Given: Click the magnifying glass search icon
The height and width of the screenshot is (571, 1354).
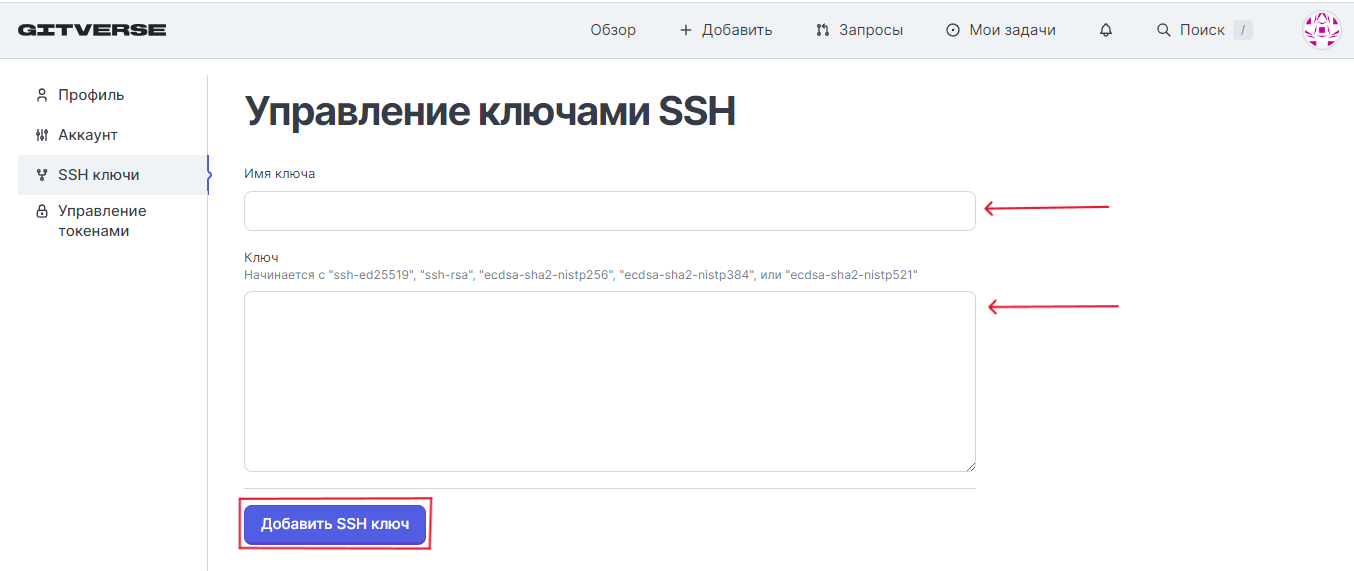Looking at the screenshot, I should 1163,30.
